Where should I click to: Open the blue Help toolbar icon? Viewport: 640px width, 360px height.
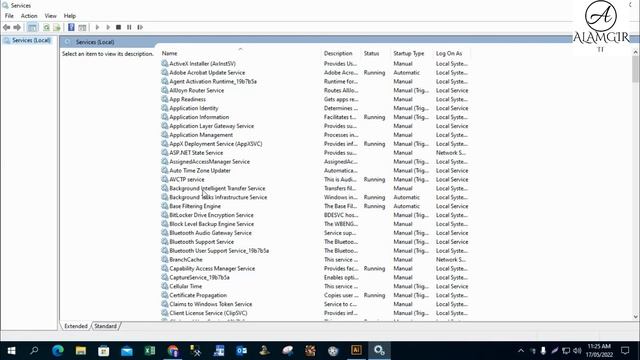point(71,27)
